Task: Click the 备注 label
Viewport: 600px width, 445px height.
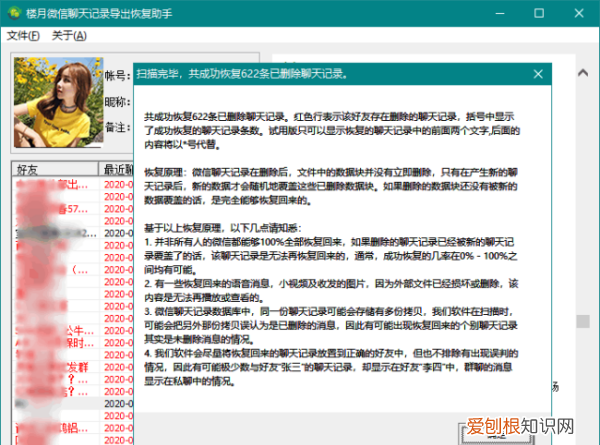Action: click(117, 127)
